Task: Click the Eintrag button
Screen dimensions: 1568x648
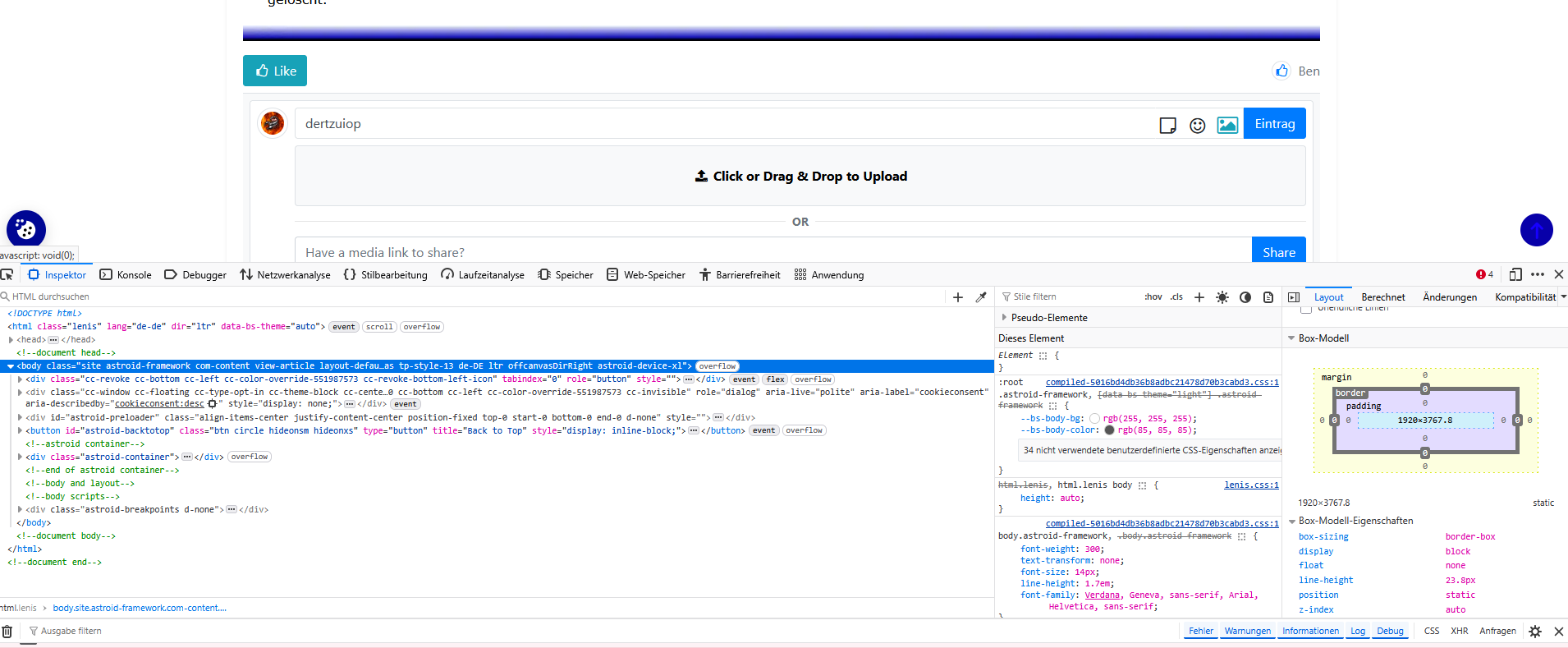Action: (1274, 124)
